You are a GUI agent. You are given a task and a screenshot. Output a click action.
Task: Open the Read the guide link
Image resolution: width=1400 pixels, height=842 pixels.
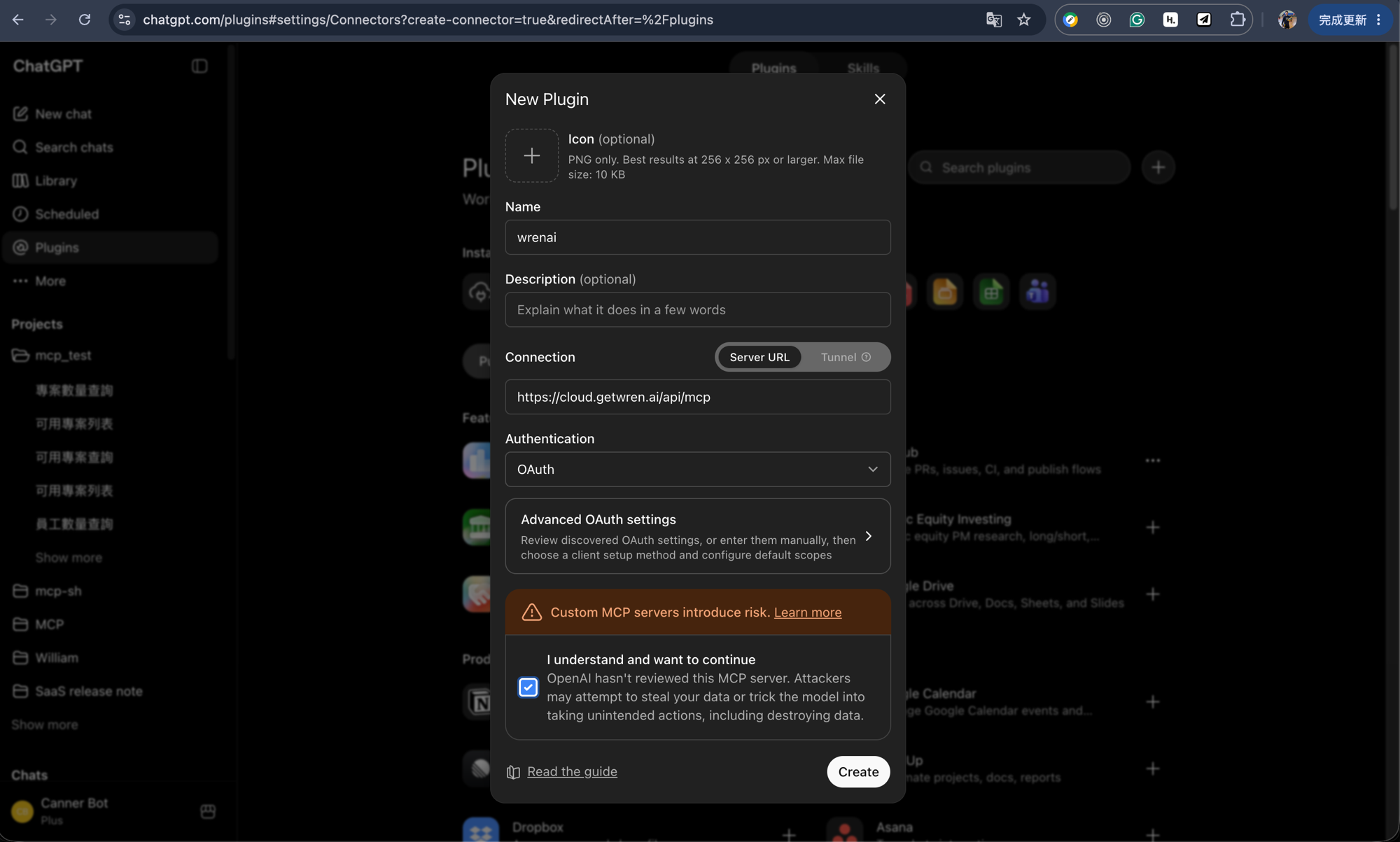[572, 771]
